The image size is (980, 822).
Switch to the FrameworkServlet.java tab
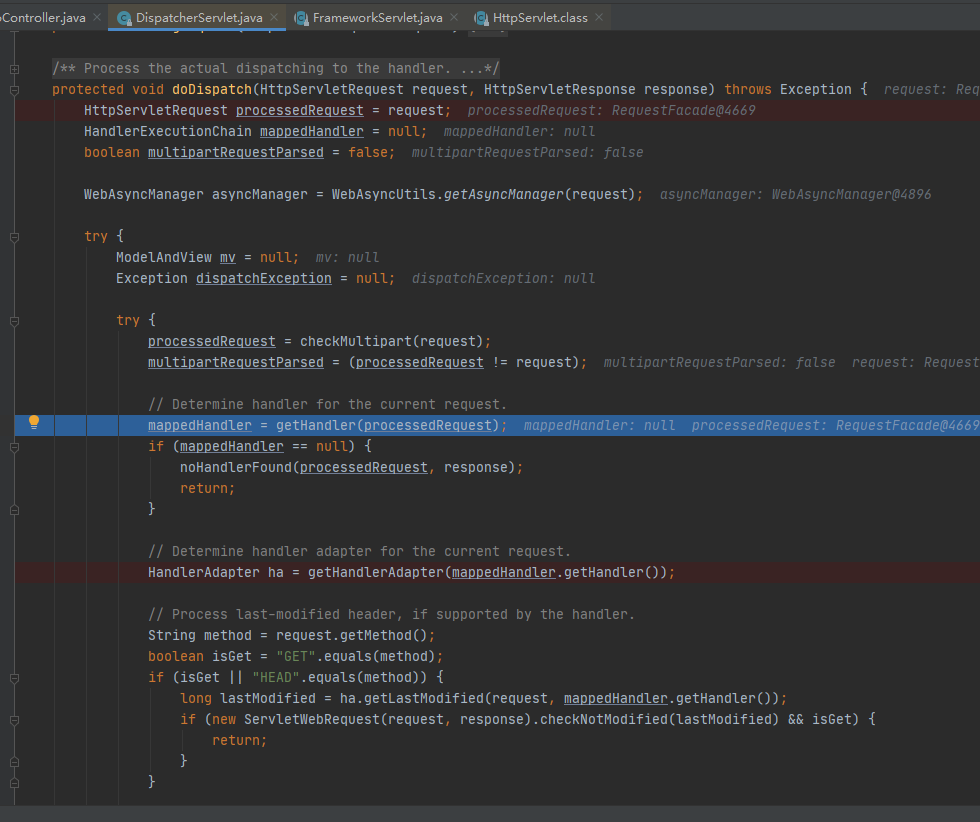point(377,18)
